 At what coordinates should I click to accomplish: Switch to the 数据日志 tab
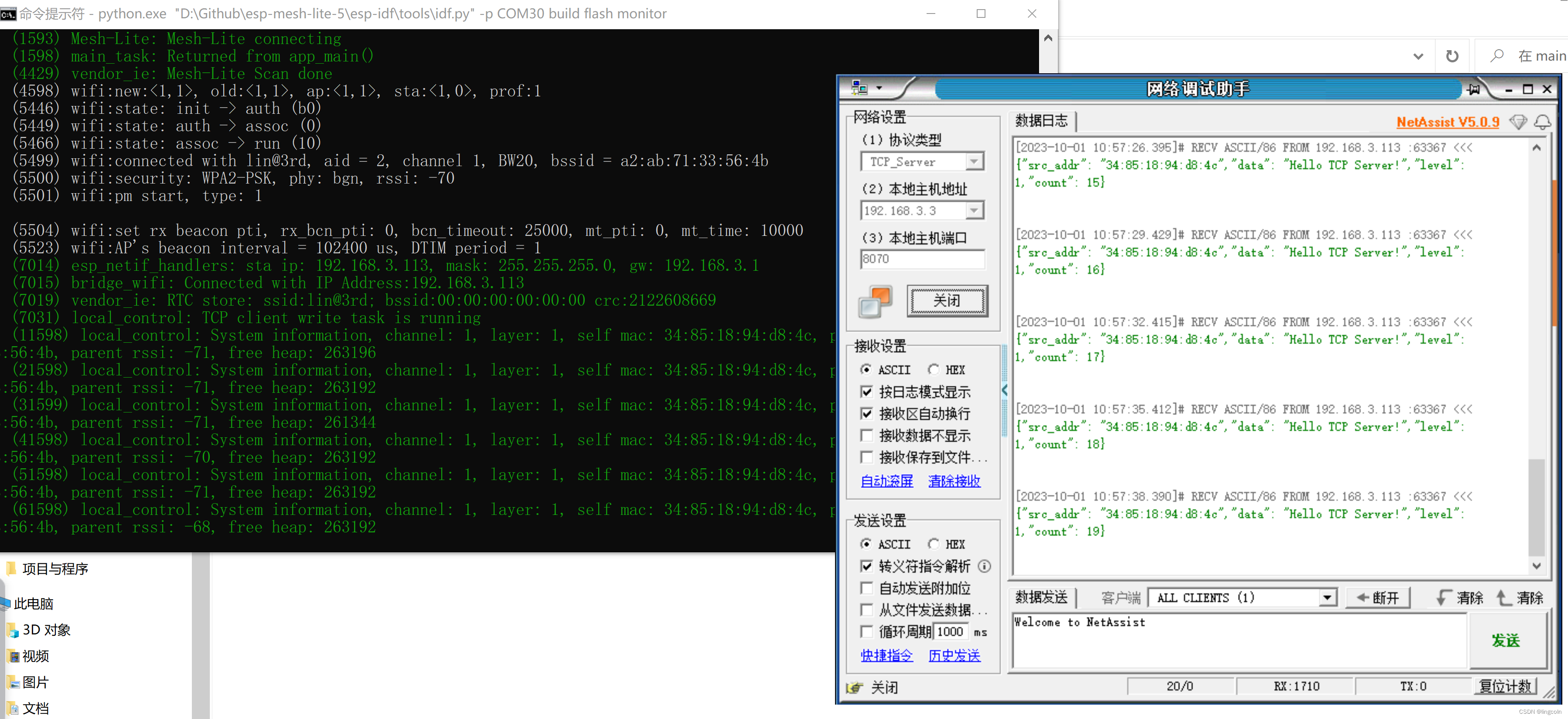pos(1041,120)
